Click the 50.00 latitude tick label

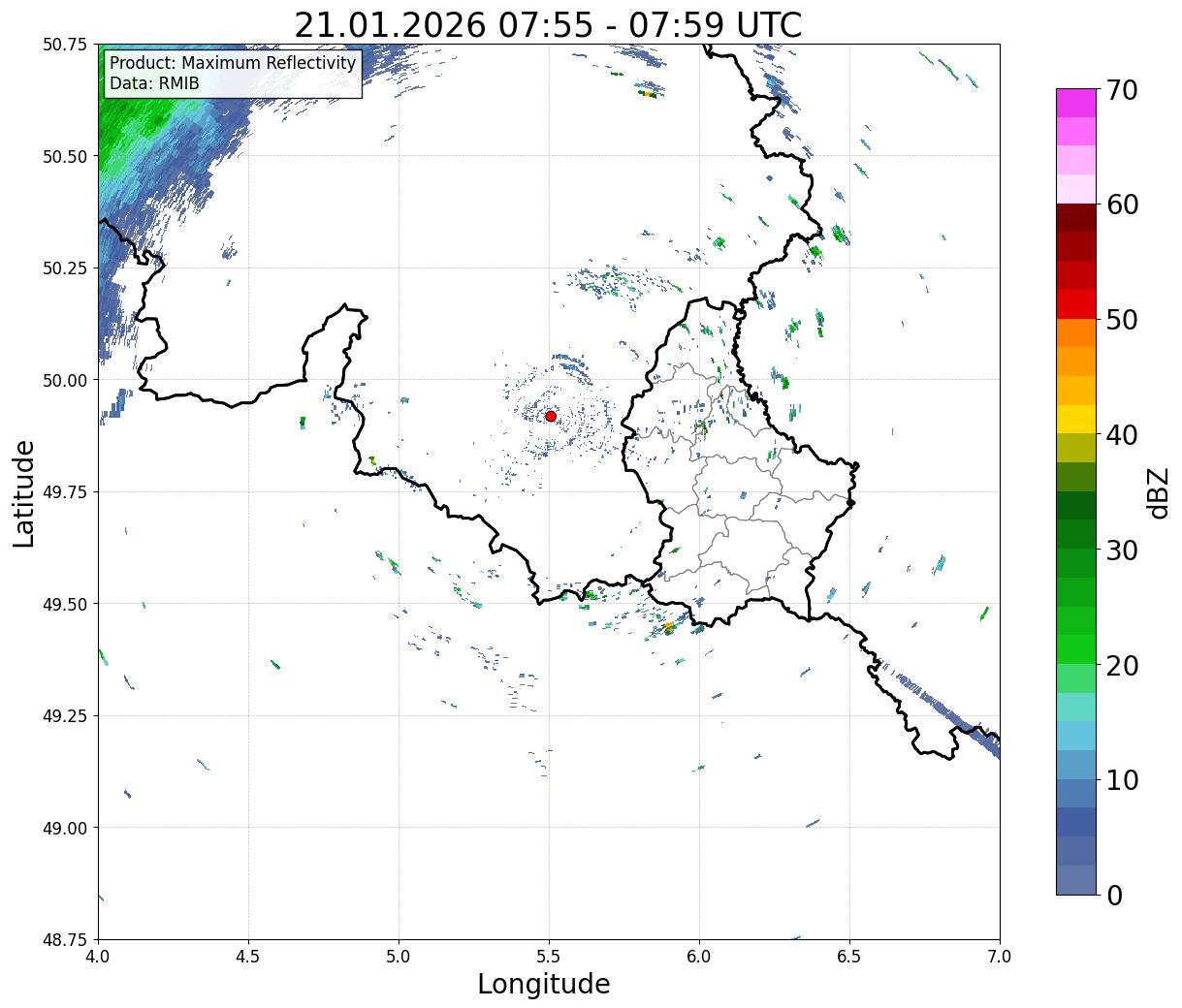pos(66,380)
